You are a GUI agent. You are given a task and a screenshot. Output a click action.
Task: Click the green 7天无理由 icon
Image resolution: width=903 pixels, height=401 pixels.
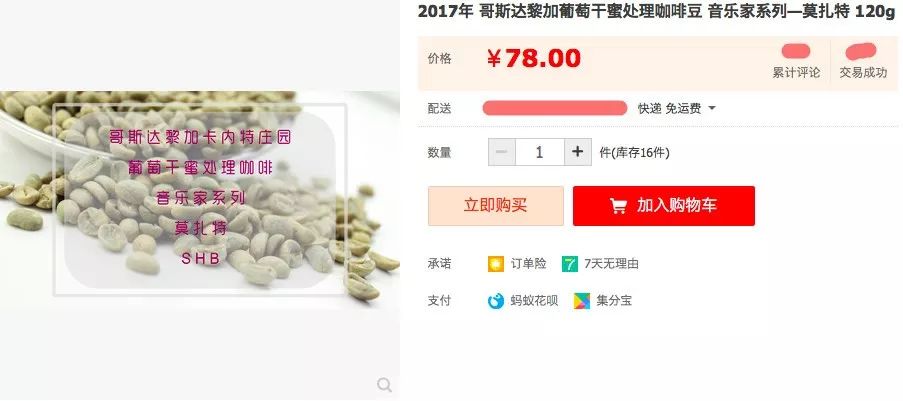(570, 264)
